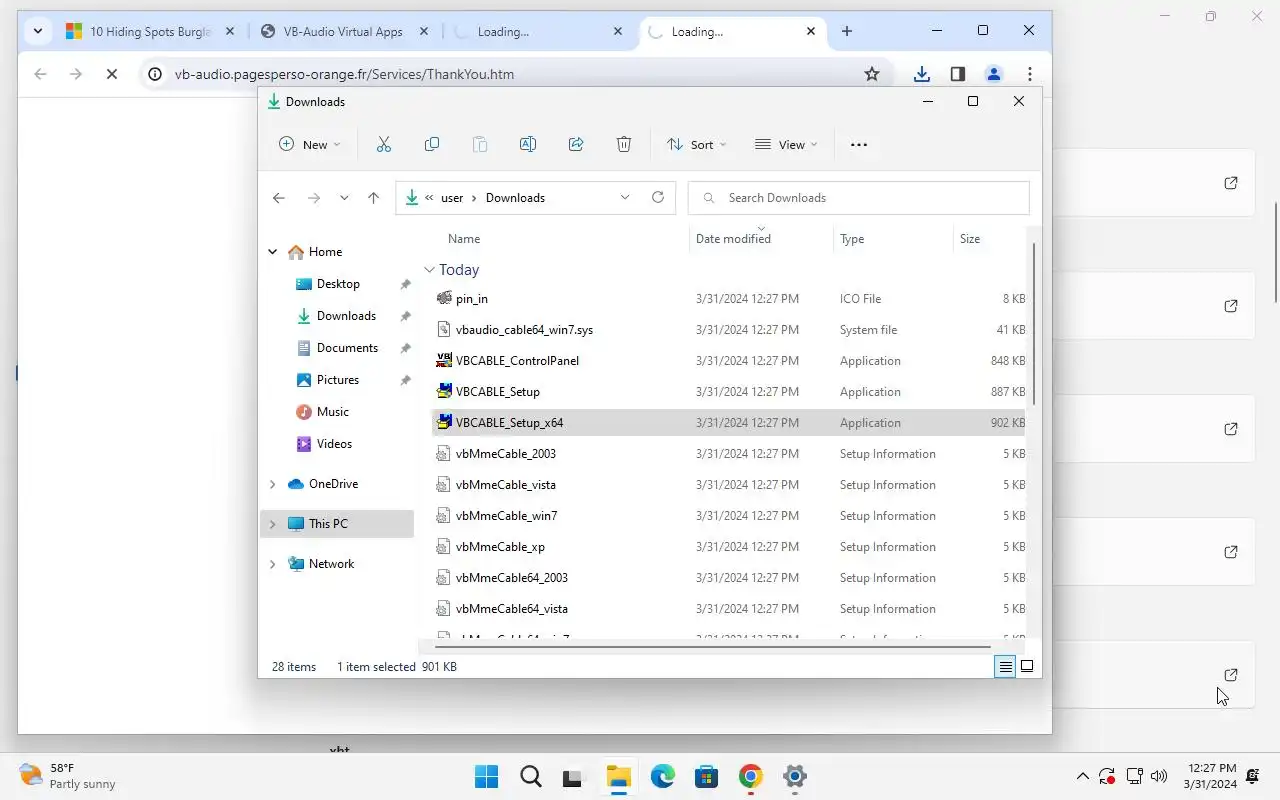Viewport: 1280px width, 800px height.
Task: Go back in Downloads folder navigation
Action: point(279,198)
